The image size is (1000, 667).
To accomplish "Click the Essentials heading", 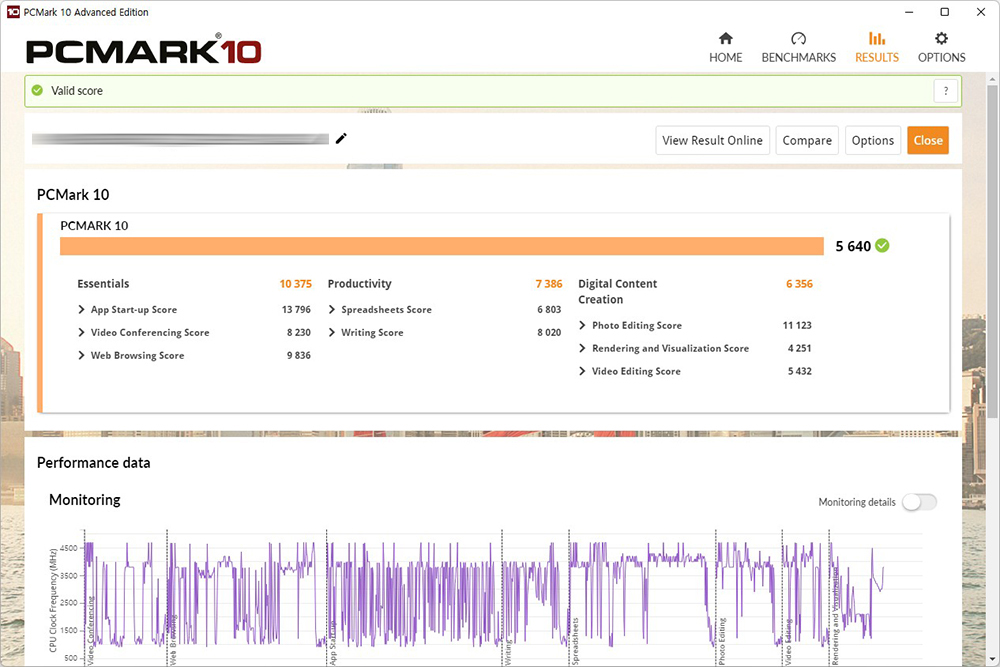I will pyautogui.click(x=103, y=284).
